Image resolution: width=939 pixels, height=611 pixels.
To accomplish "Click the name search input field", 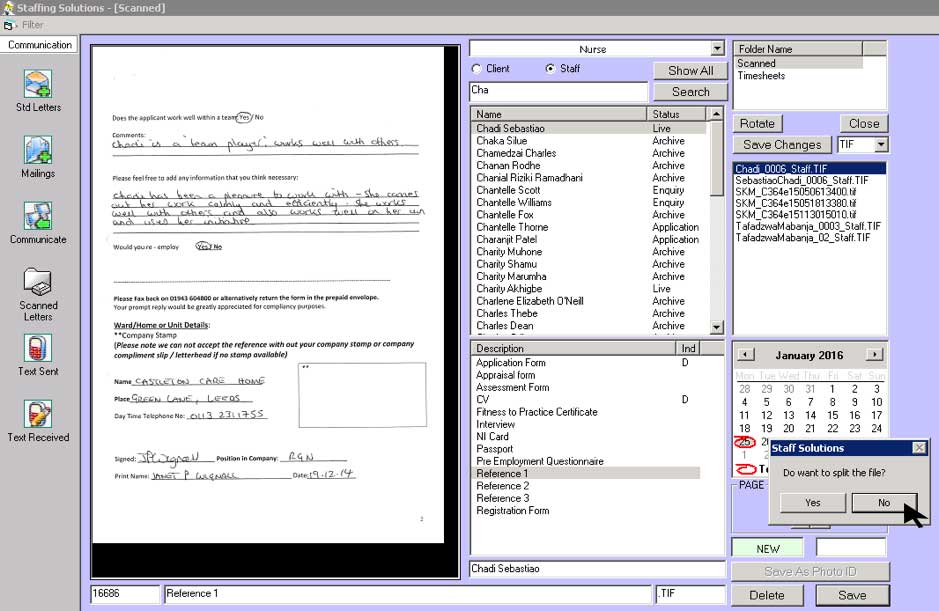I will click(558, 91).
